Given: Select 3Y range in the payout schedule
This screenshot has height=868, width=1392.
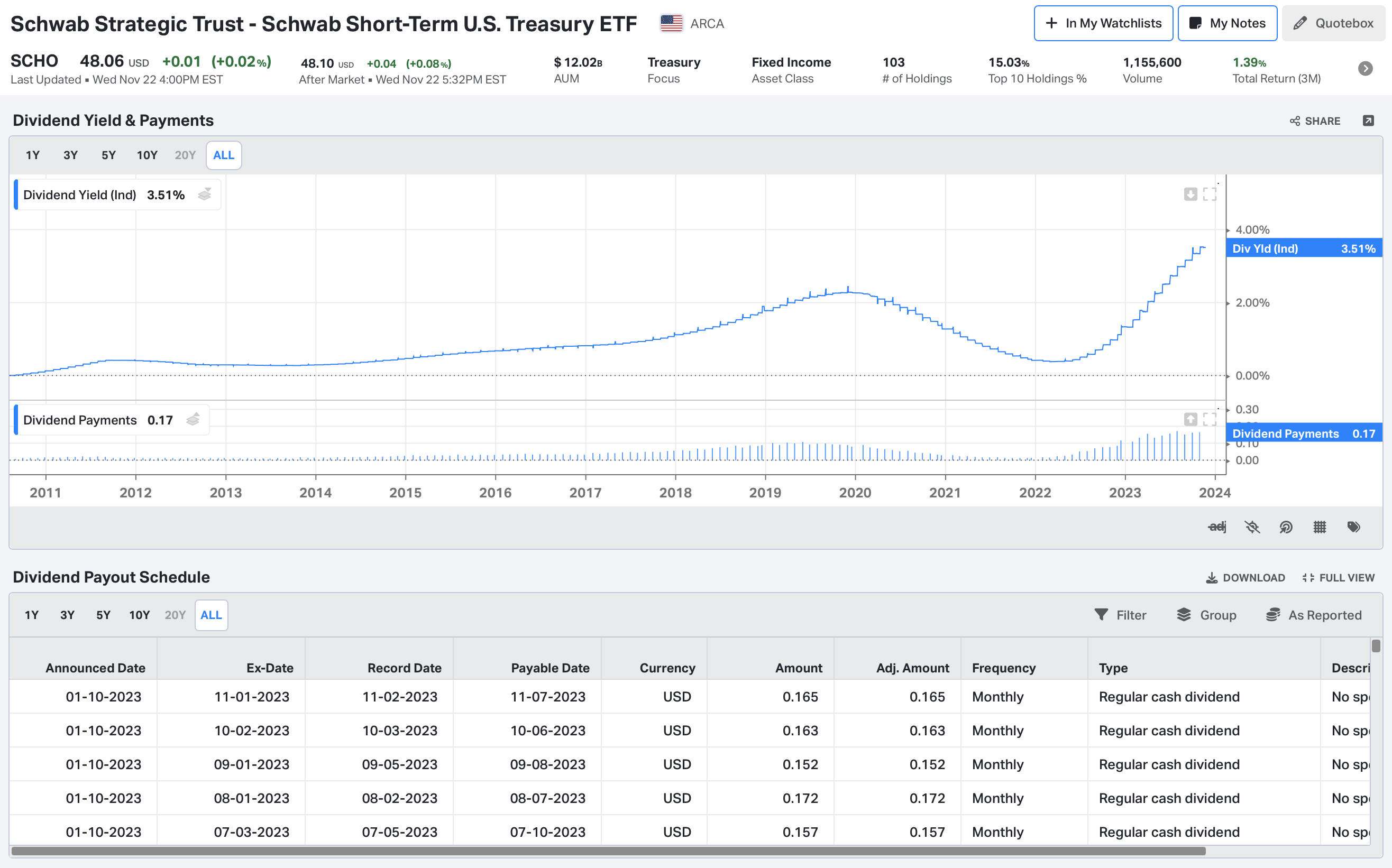Looking at the screenshot, I should [x=67, y=615].
